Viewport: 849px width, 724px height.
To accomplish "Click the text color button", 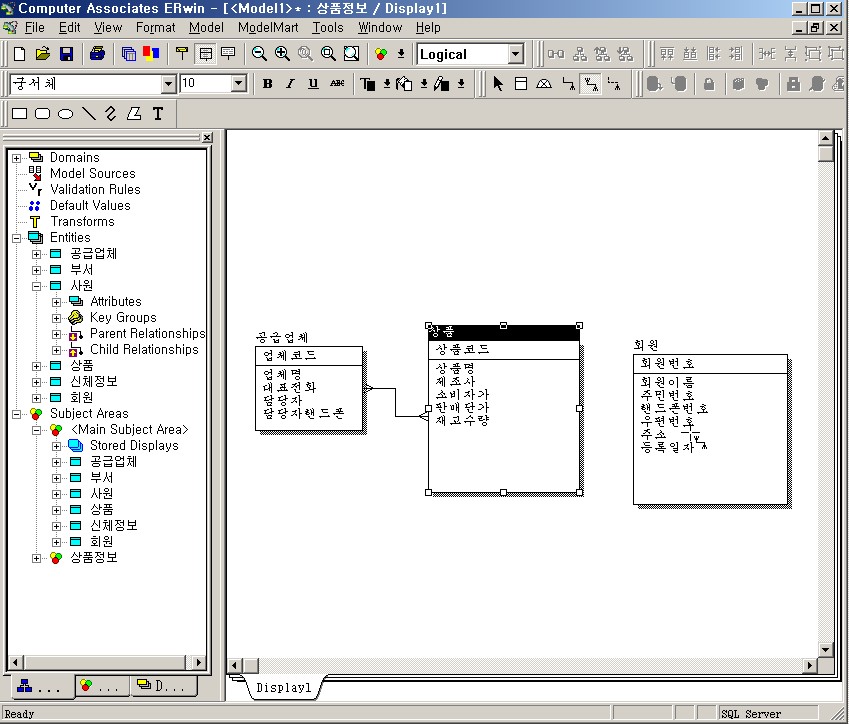I will [368, 83].
